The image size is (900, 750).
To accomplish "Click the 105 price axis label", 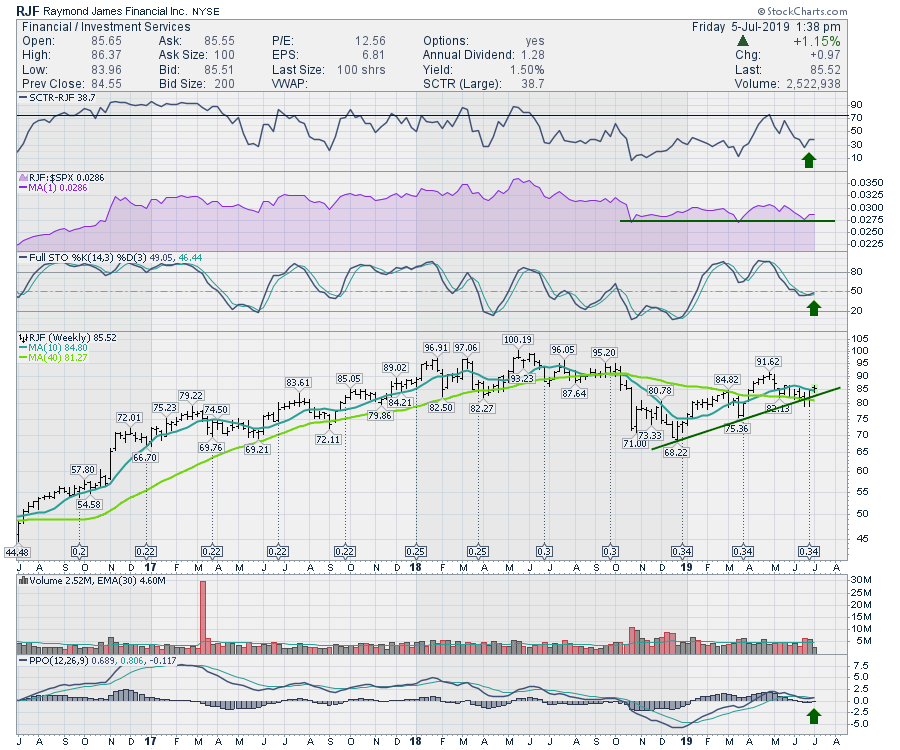I will click(x=860, y=339).
